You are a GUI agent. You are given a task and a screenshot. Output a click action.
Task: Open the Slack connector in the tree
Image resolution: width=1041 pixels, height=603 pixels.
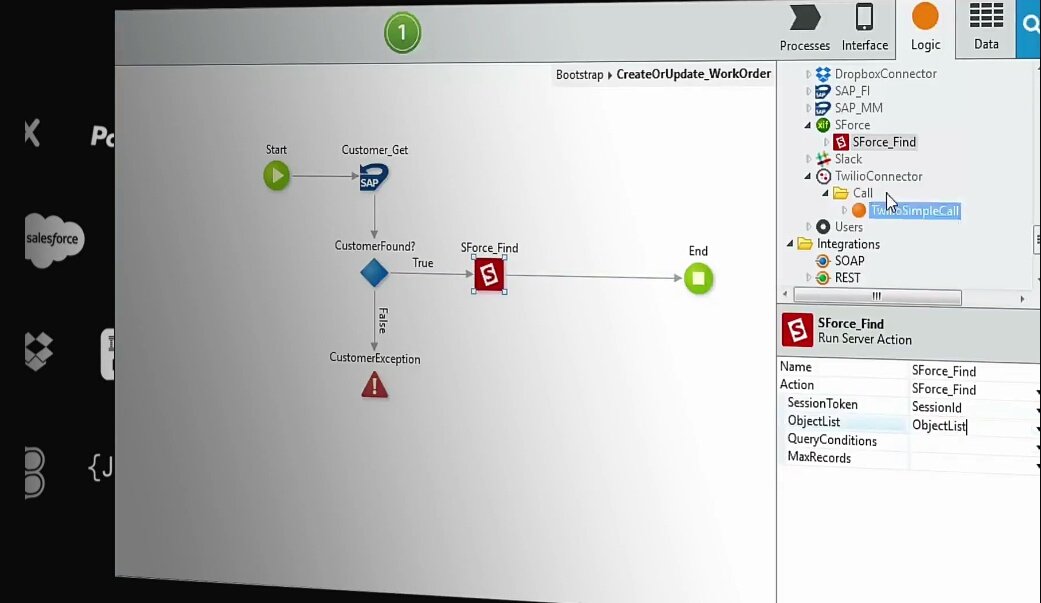(x=808, y=158)
